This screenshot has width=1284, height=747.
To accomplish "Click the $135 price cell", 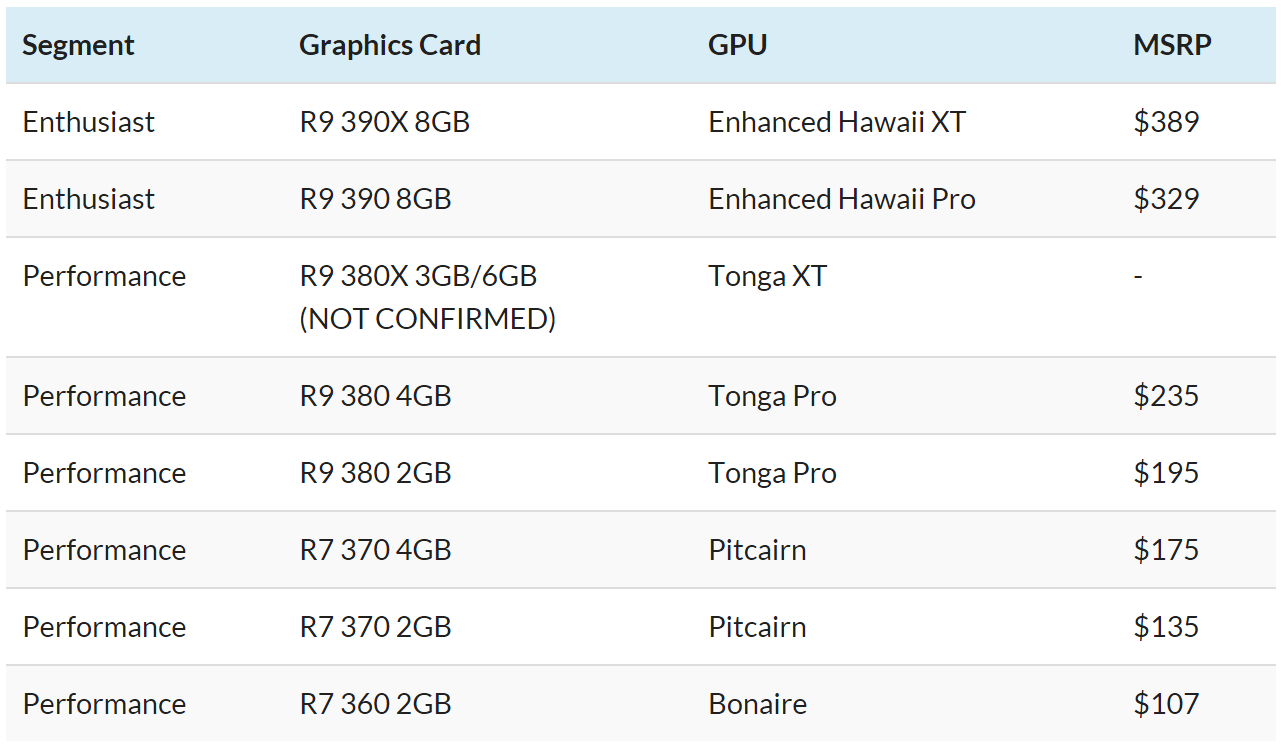I will tap(1166, 627).
